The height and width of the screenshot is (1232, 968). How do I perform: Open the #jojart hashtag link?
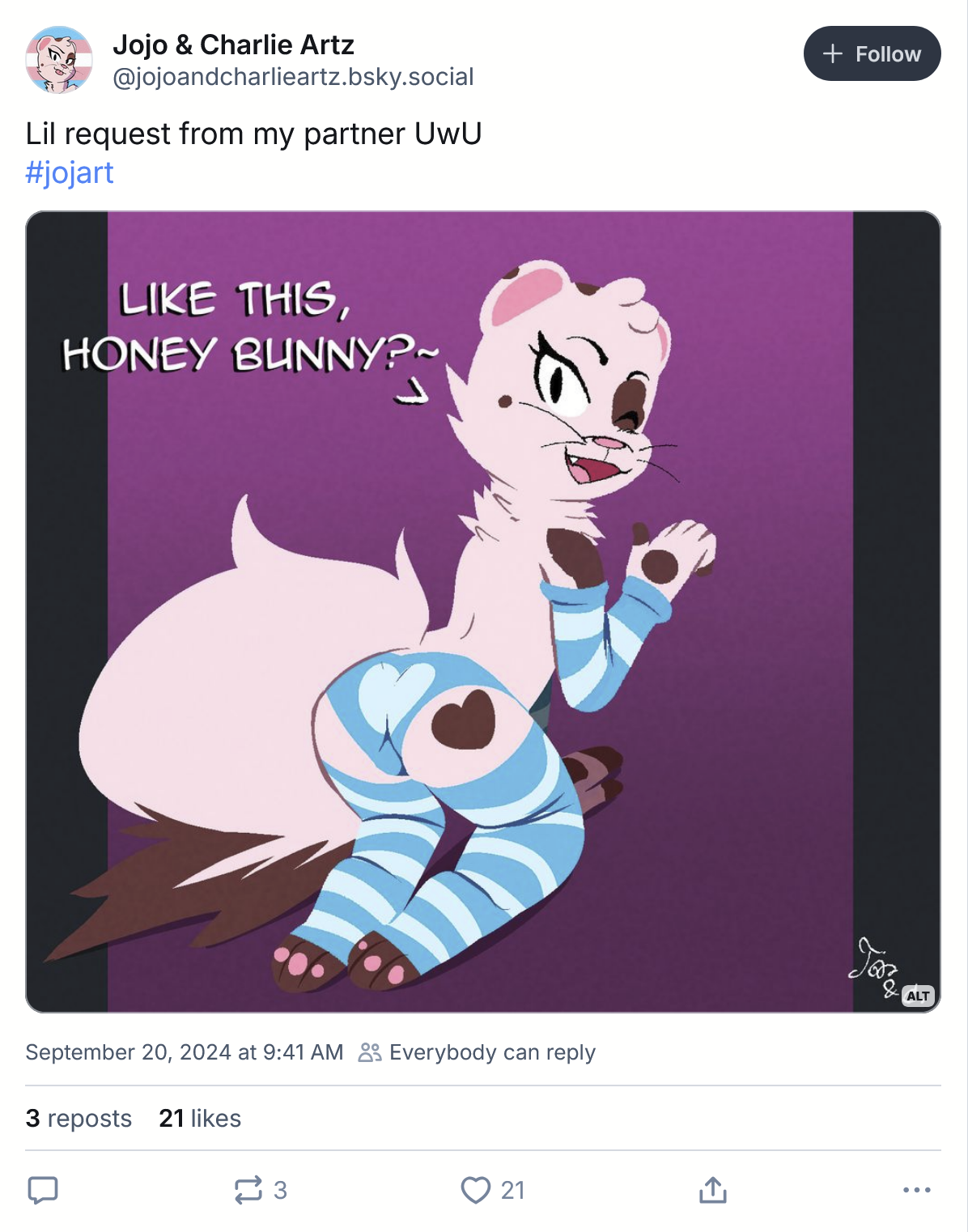70,172
